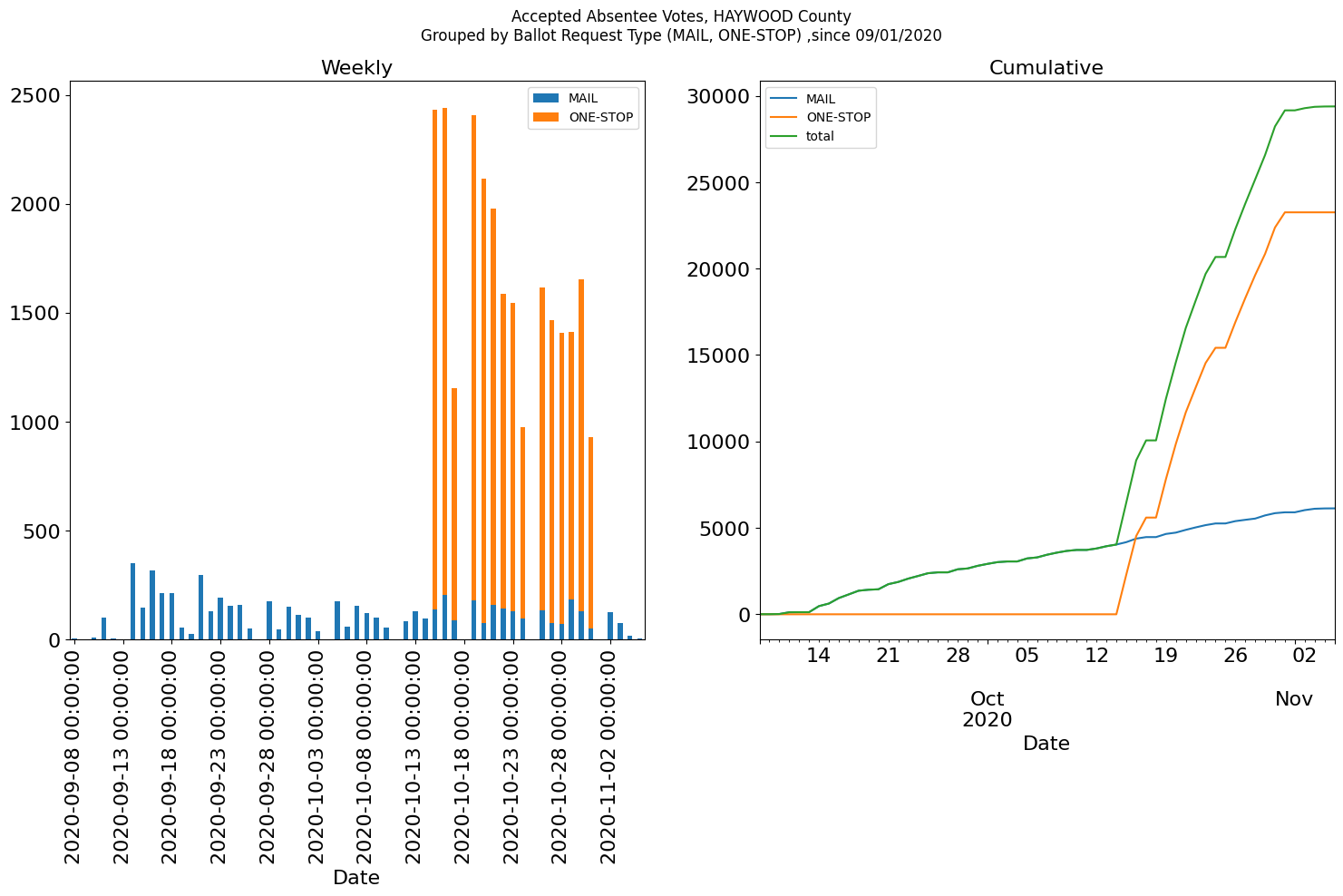Select the heading "Accepted Absentee Votes, HAYWOOD County"
This screenshot has width=1343, height=896.
click(681, 16)
